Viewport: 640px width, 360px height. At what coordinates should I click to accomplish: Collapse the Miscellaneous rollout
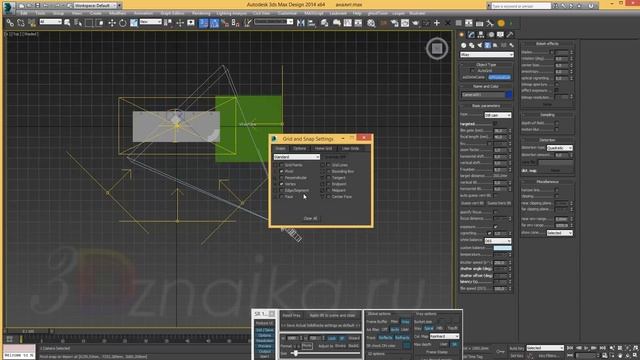(x=547, y=182)
